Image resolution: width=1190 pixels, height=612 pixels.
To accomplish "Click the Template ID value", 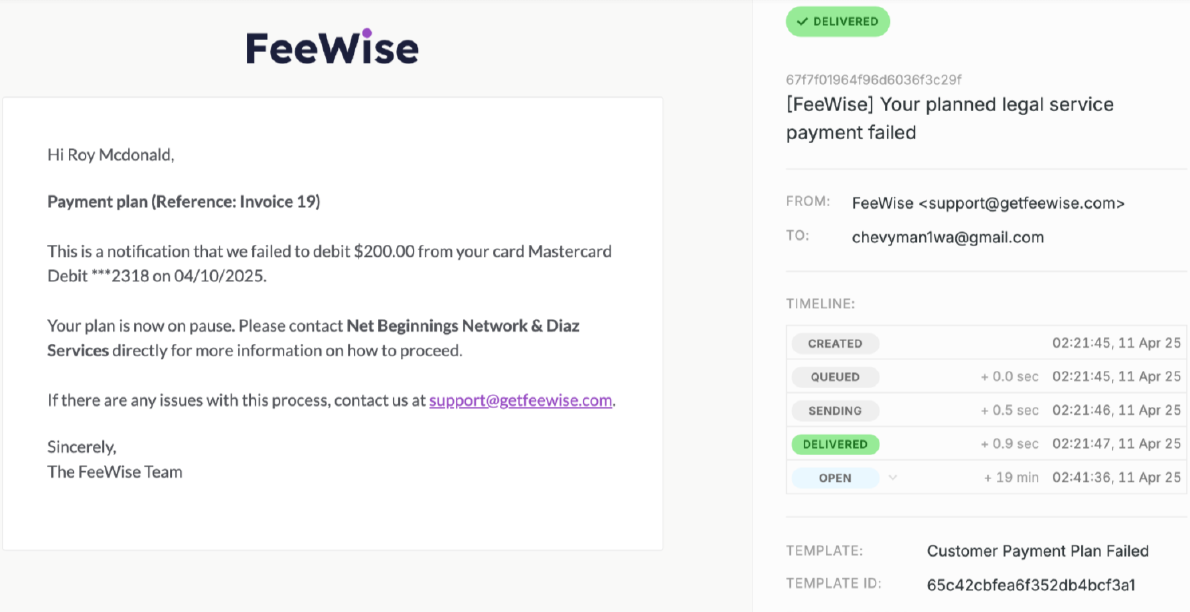I will 1031,585.
